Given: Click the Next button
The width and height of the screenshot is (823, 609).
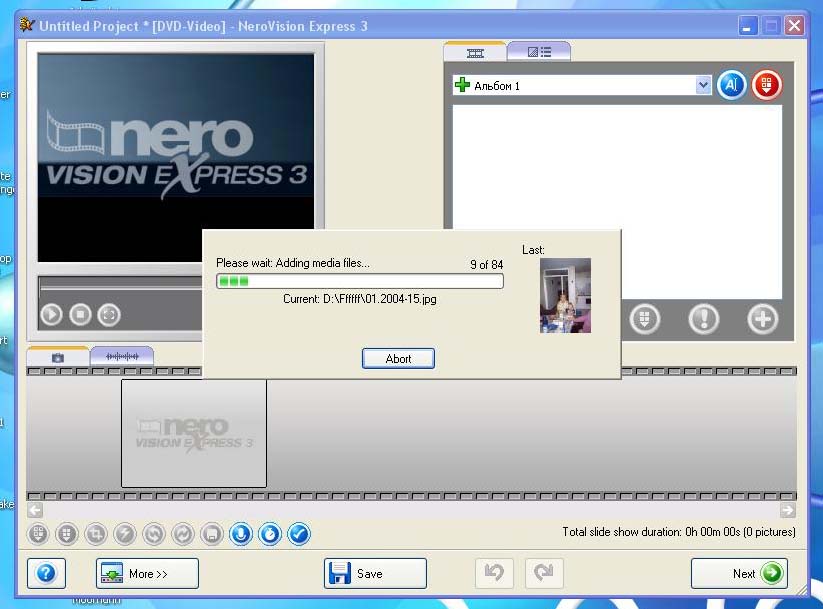Looking at the screenshot, I should point(740,573).
